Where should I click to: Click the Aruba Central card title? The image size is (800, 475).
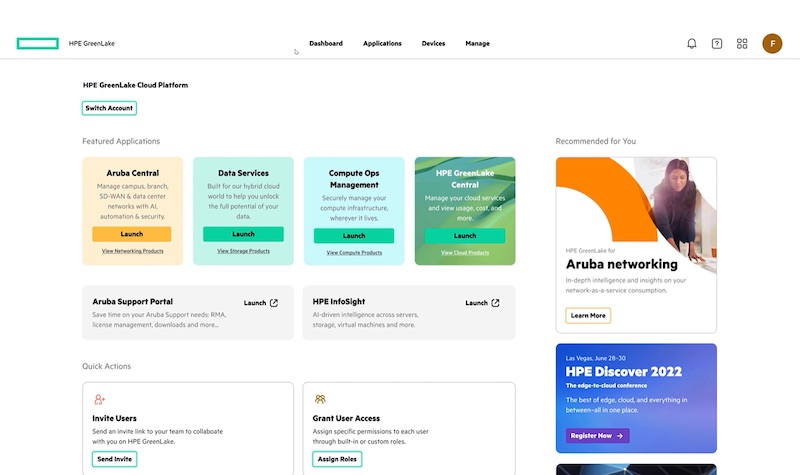tap(133, 173)
